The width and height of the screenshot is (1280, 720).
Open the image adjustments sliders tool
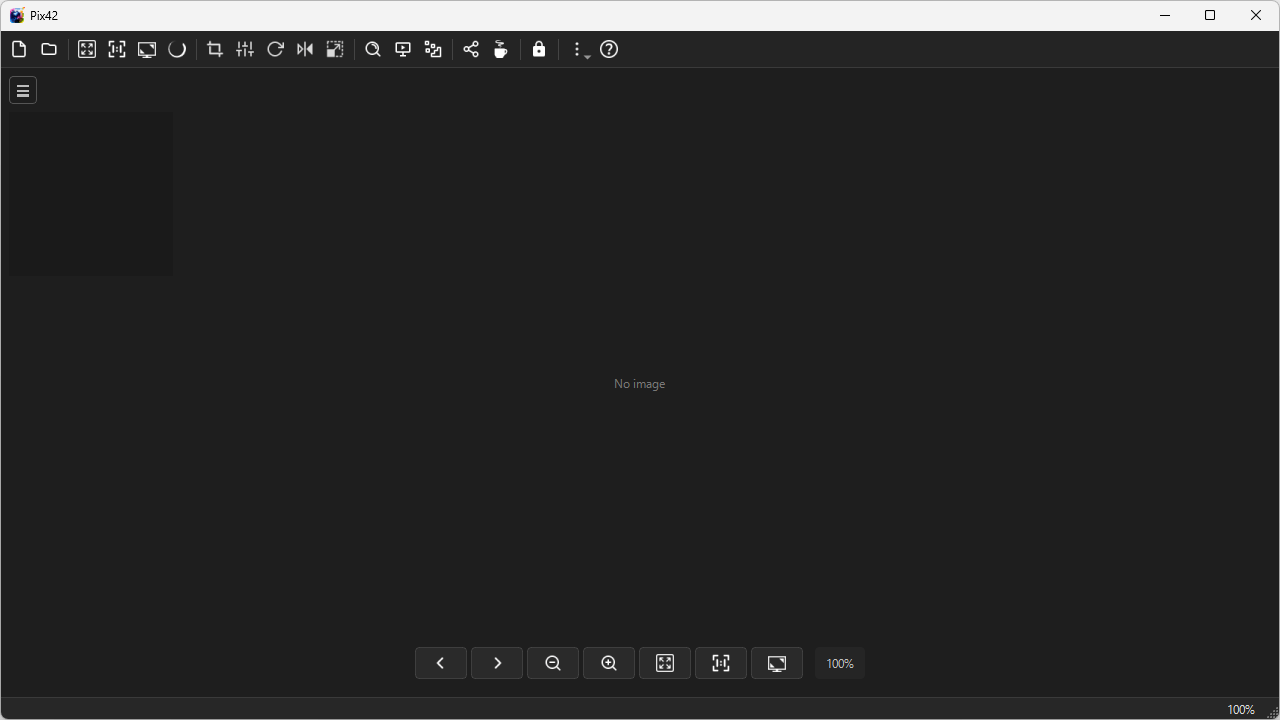point(245,49)
